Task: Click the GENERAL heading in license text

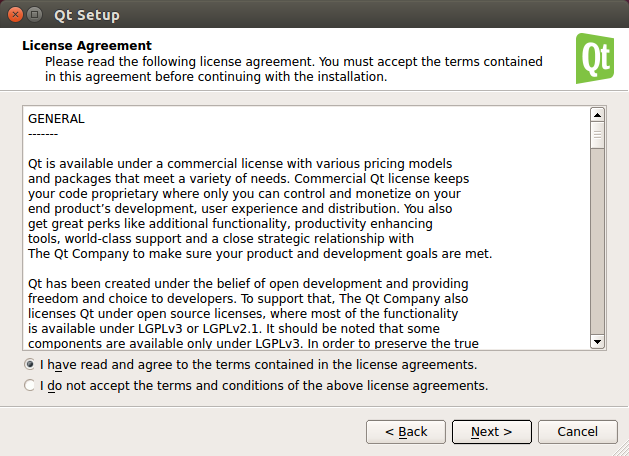Action: pyautogui.click(x=56, y=119)
